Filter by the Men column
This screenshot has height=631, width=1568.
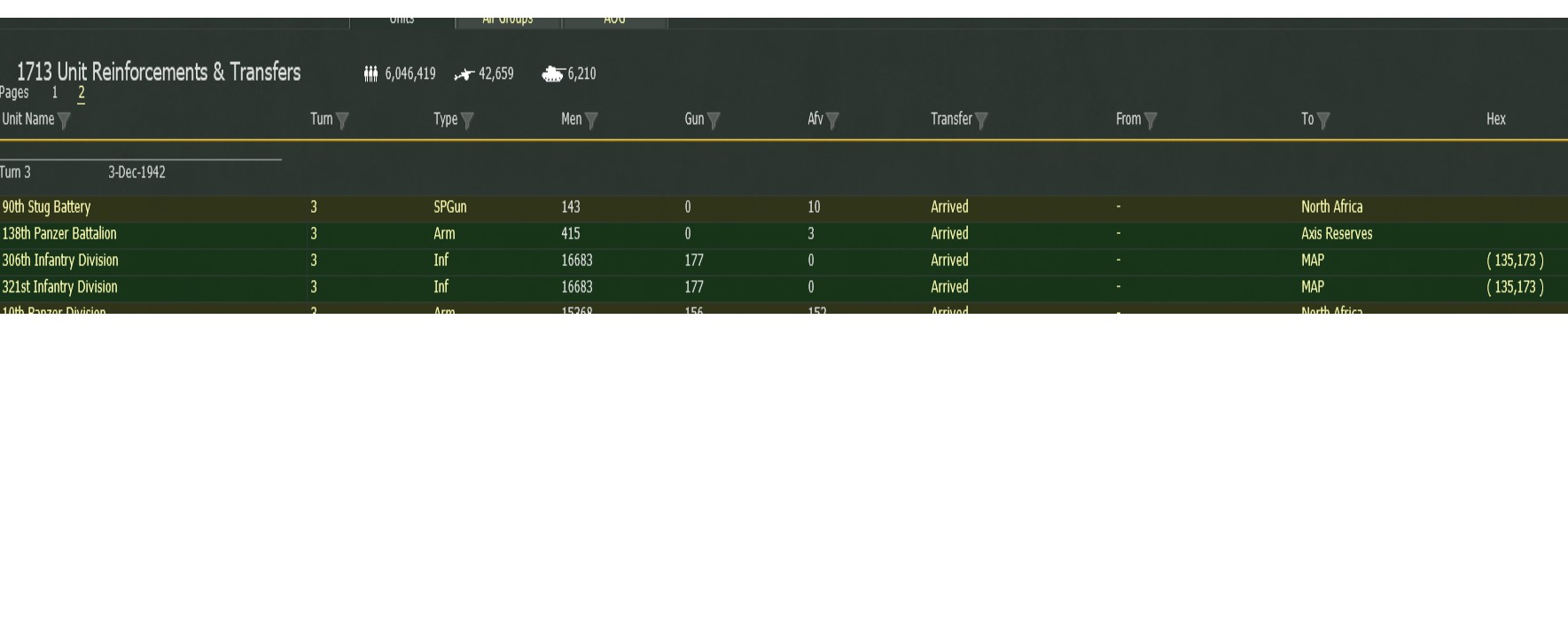(x=591, y=121)
